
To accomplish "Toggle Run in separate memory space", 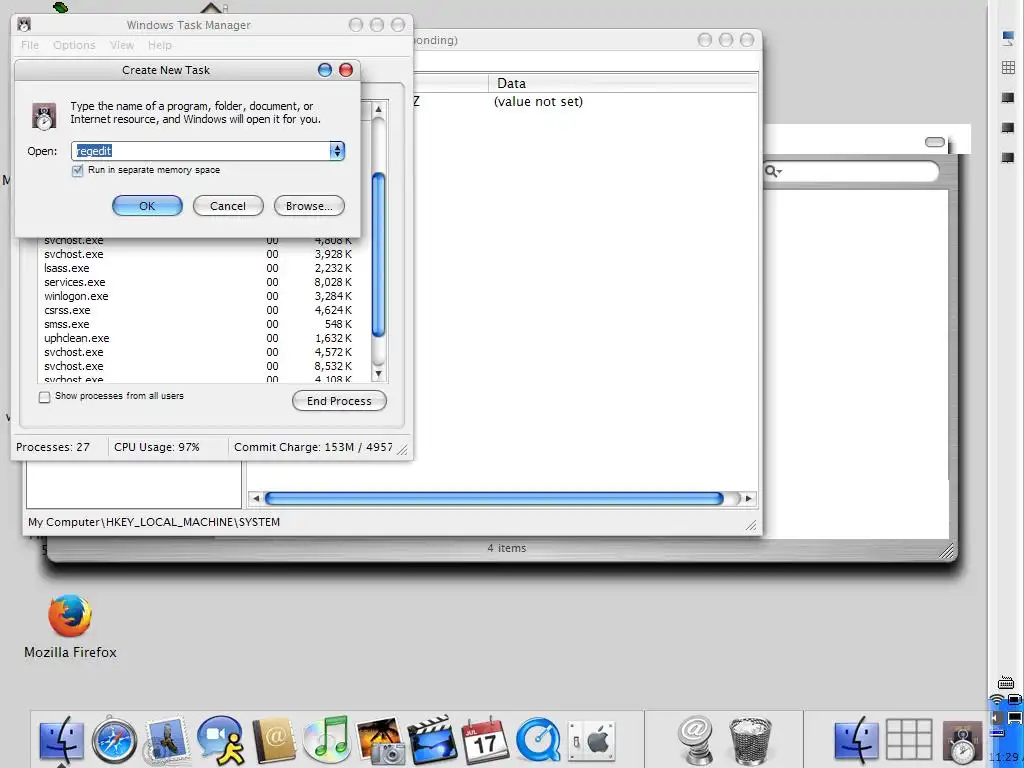I will (78, 170).
